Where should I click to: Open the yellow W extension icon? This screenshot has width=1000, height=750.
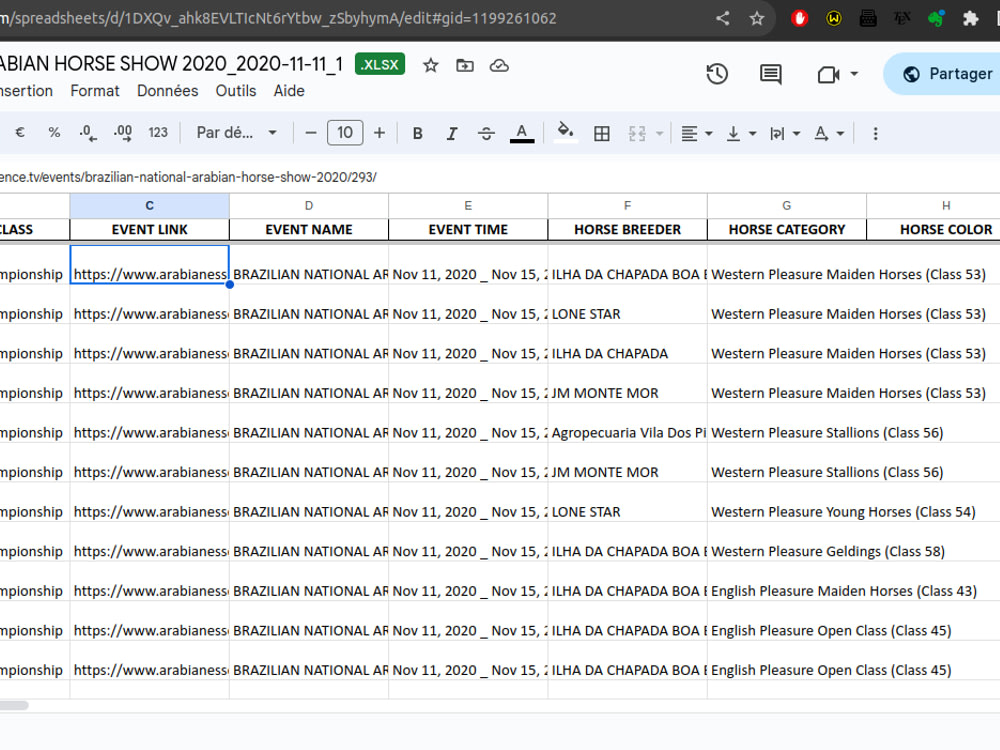coord(834,18)
